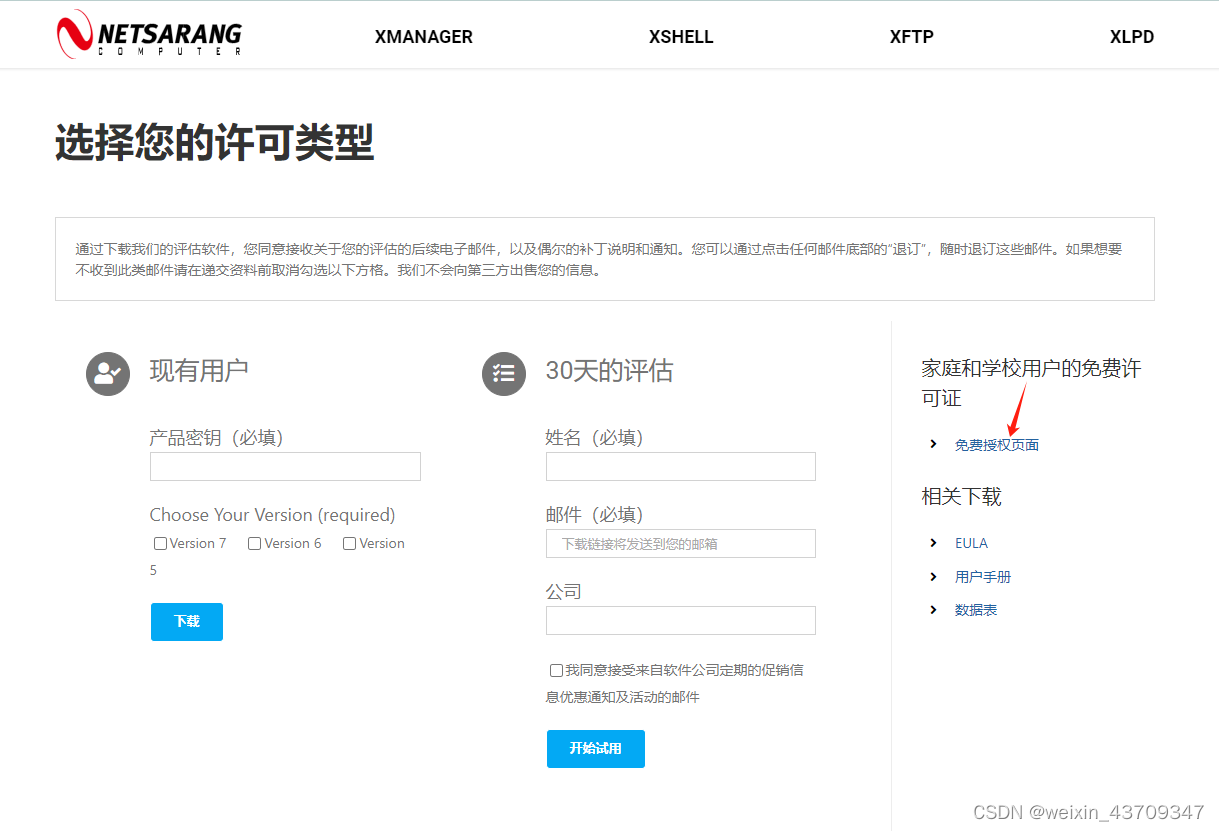Click the evaluation email notice paragraph
Viewport: 1219px width, 831px height.
[x=599, y=259]
